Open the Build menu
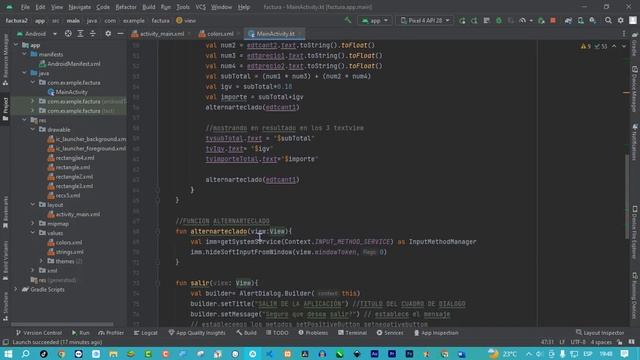The height and width of the screenshot is (360, 640). coord(149,7)
